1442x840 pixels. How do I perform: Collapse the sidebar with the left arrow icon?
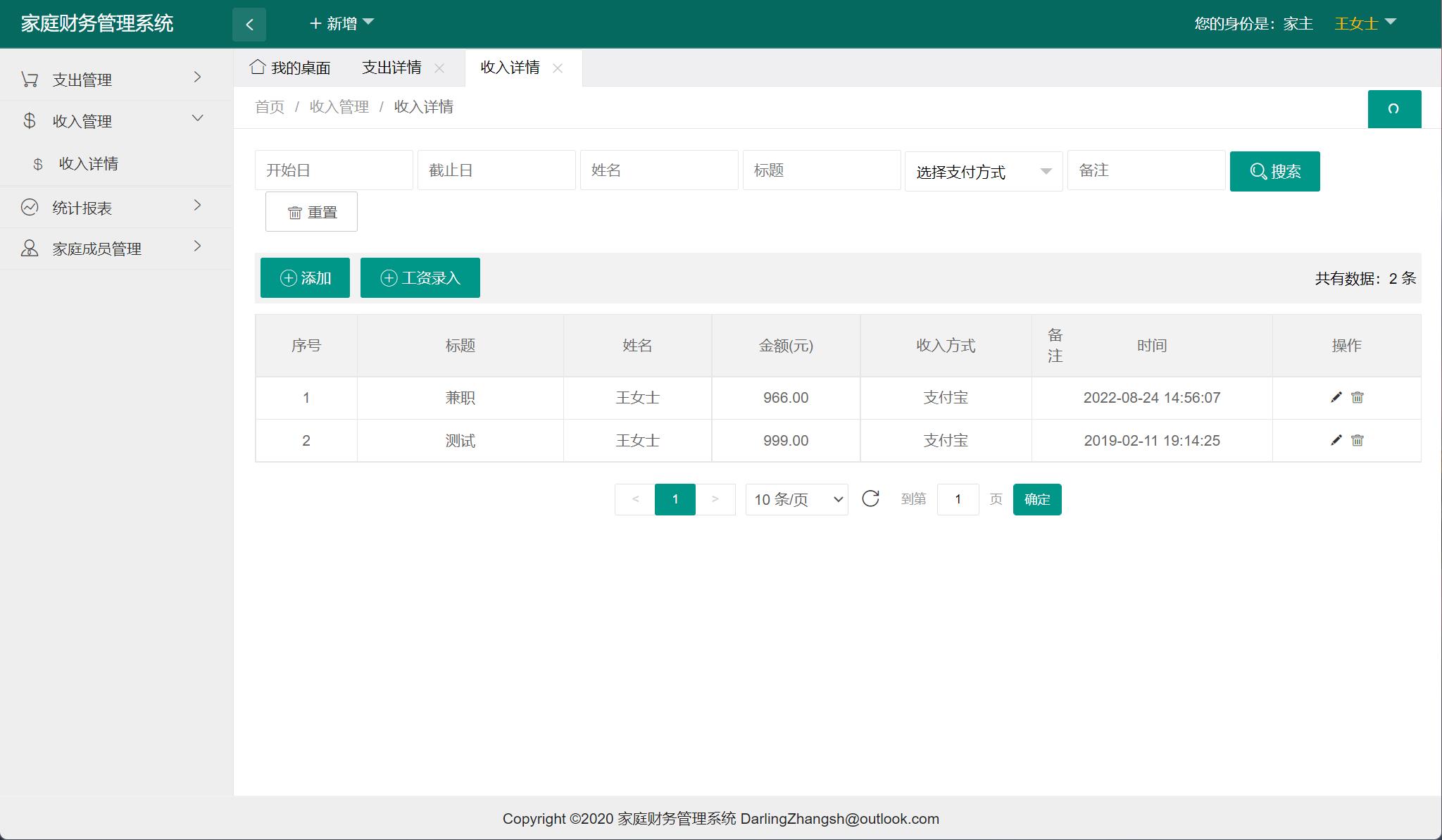[x=250, y=23]
